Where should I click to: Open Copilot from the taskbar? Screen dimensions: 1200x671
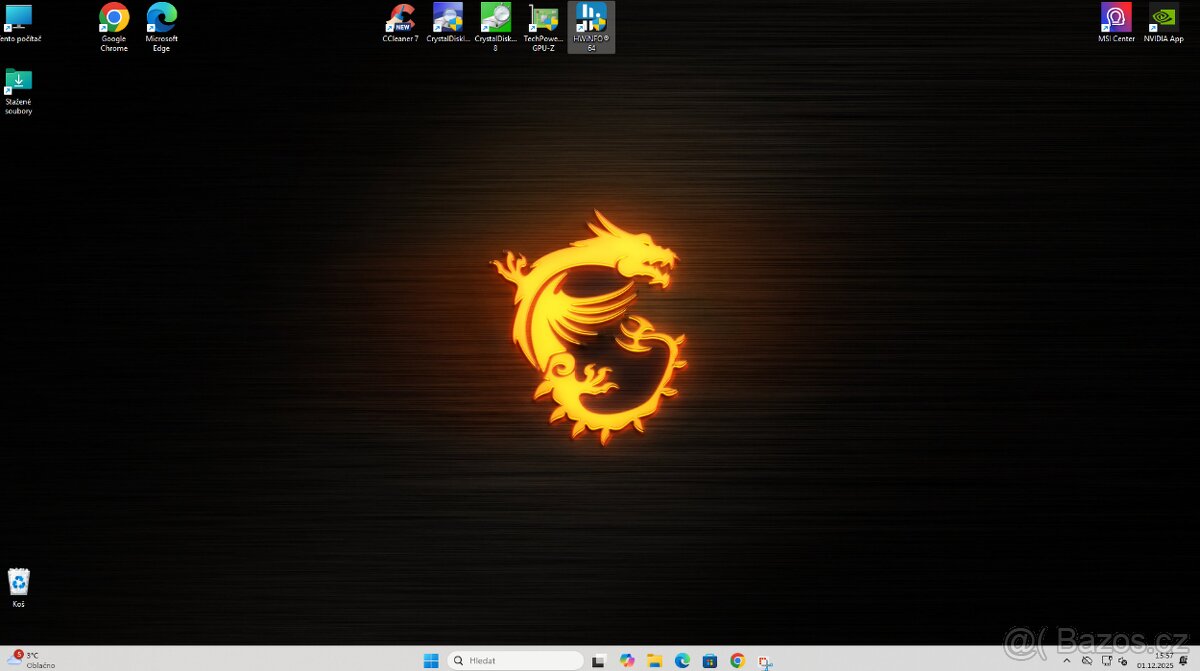[627, 660]
